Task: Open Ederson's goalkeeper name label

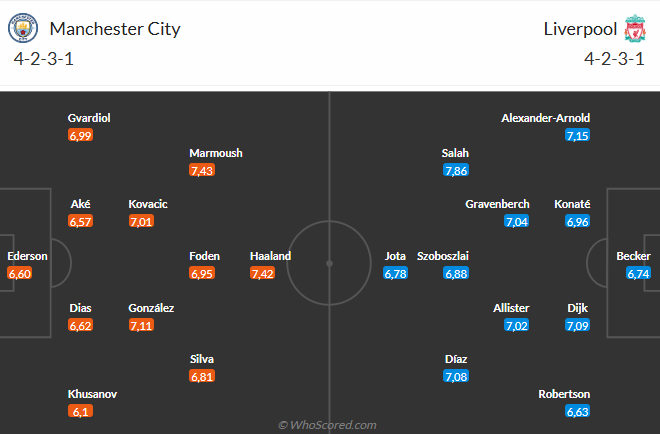Action: coord(27,256)
